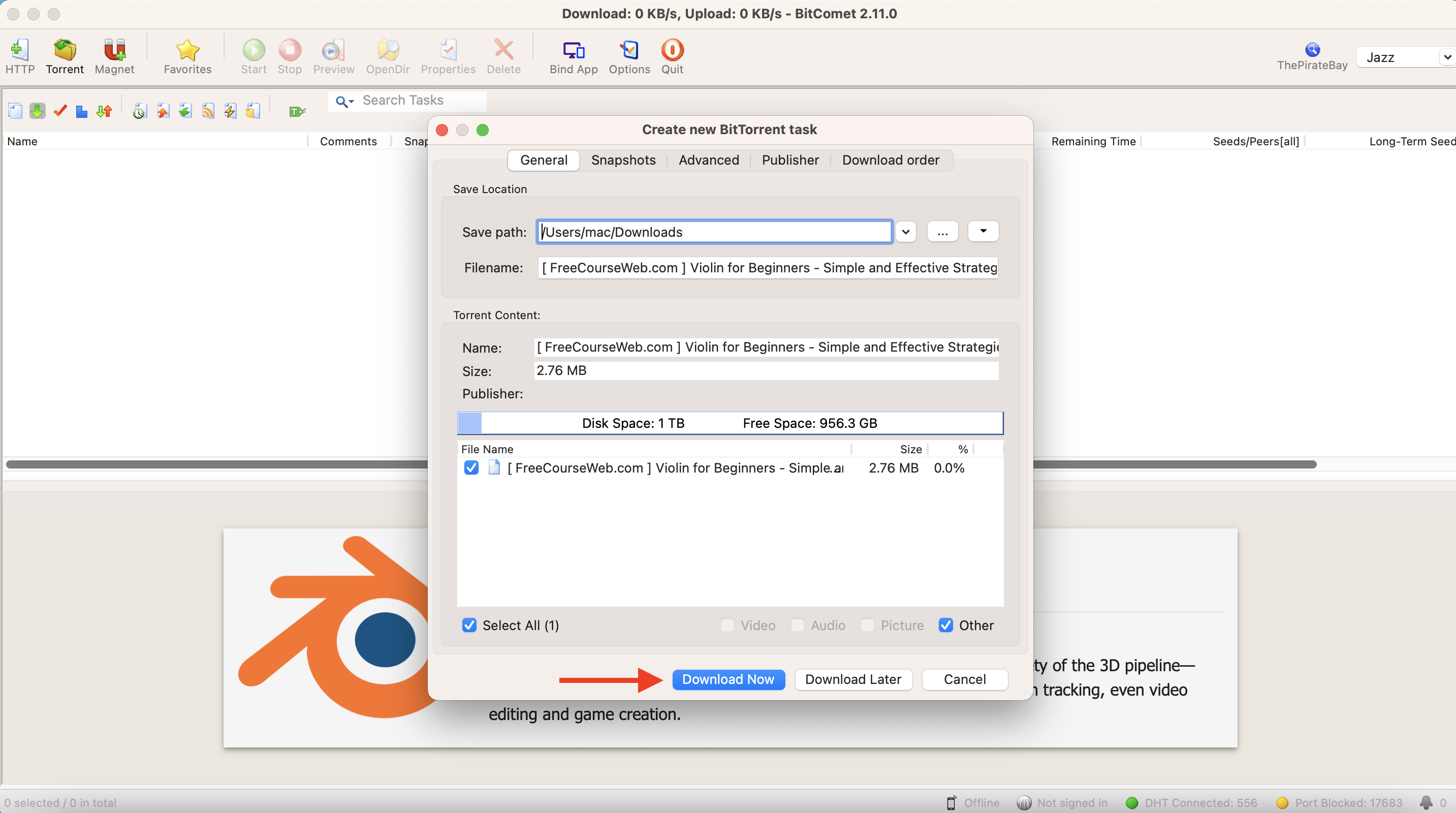Click the notification bell in status bar

[1426, 802]
